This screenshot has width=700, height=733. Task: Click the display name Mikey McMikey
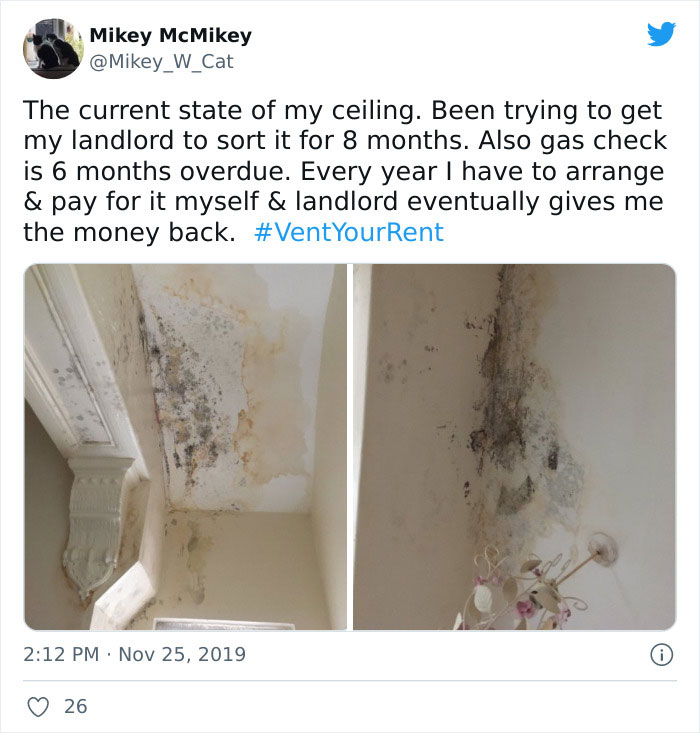click(171, 35)
